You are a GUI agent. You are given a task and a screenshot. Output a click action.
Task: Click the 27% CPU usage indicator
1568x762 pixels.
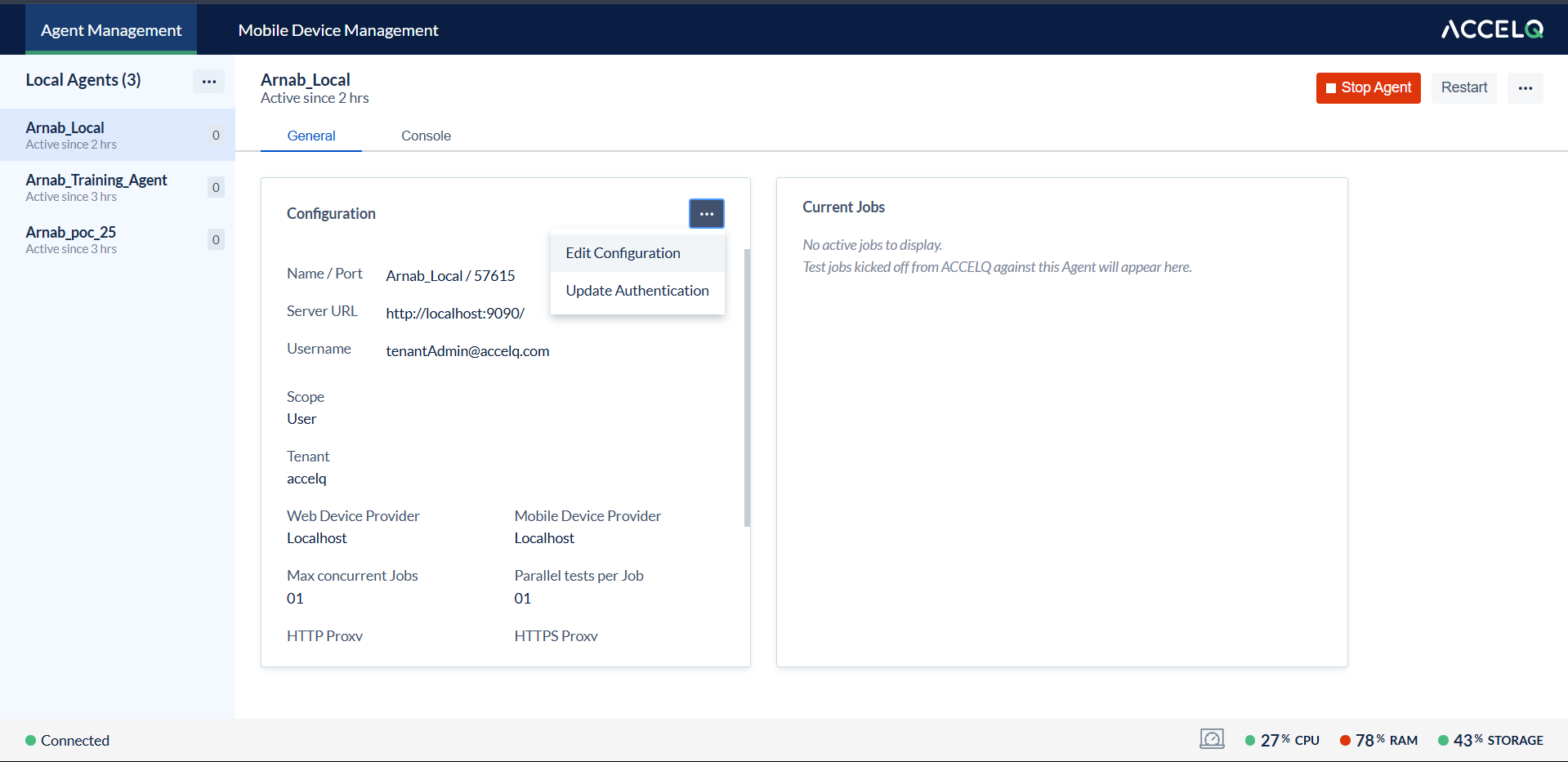tap(1282, 740)
